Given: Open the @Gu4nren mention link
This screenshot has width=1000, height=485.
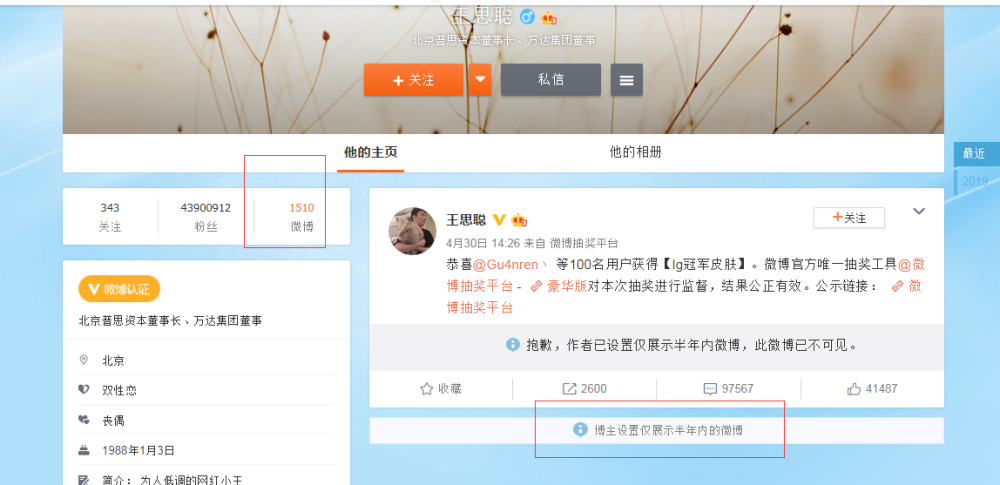Looking at the screenshot, I should (510, 264).
